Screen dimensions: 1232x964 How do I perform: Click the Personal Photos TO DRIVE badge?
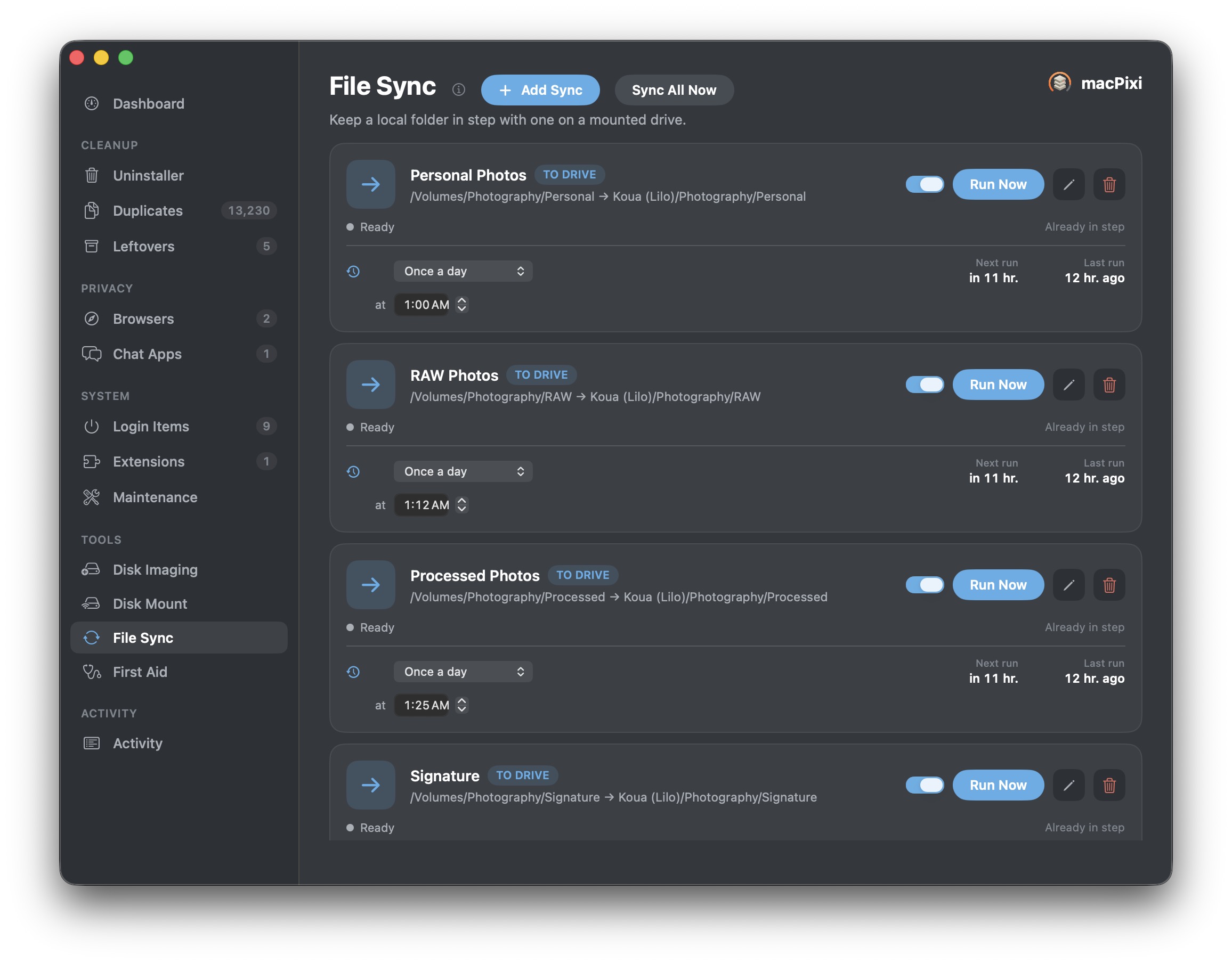[569, 175]
